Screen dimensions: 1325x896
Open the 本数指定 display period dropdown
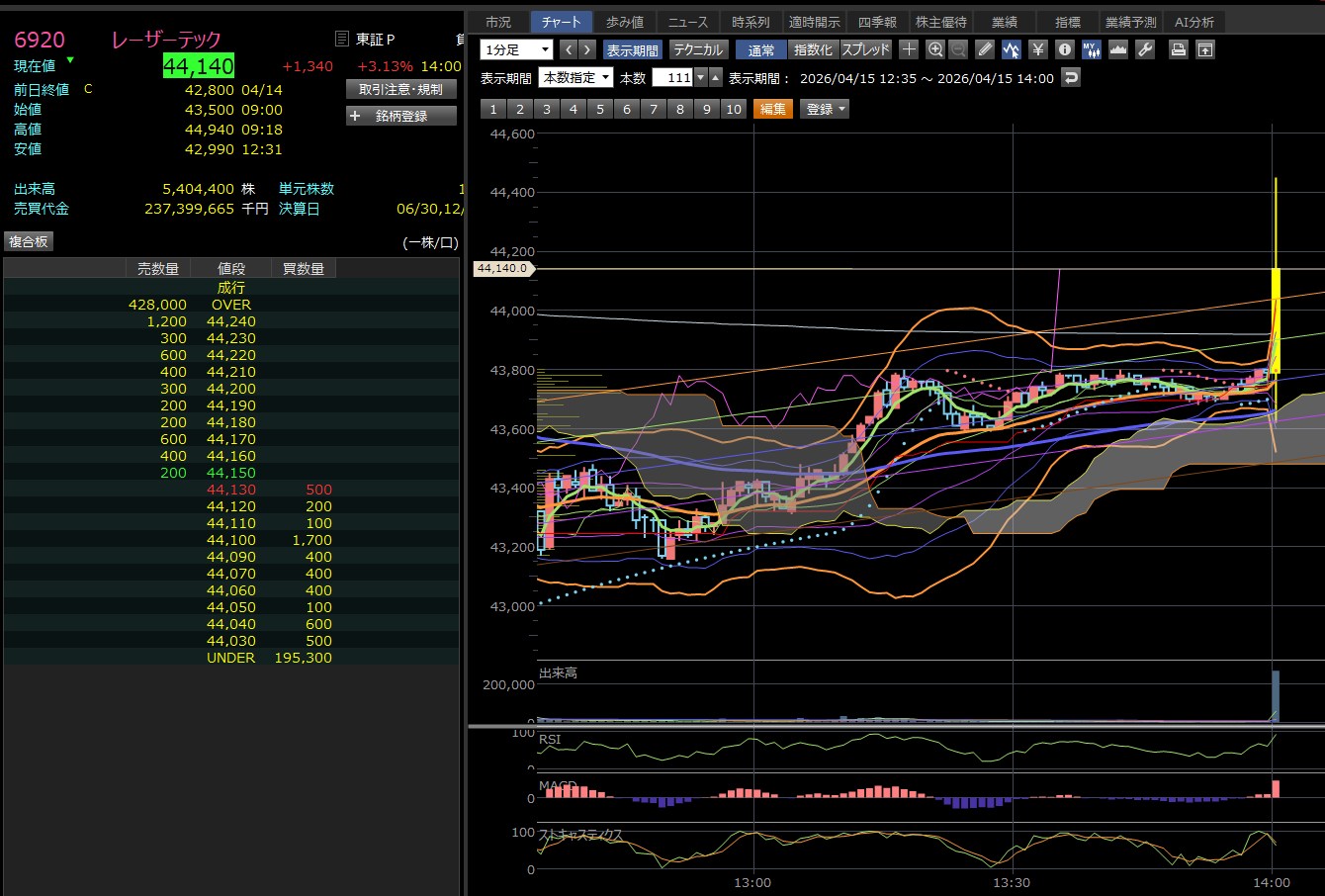click(575, 78)
